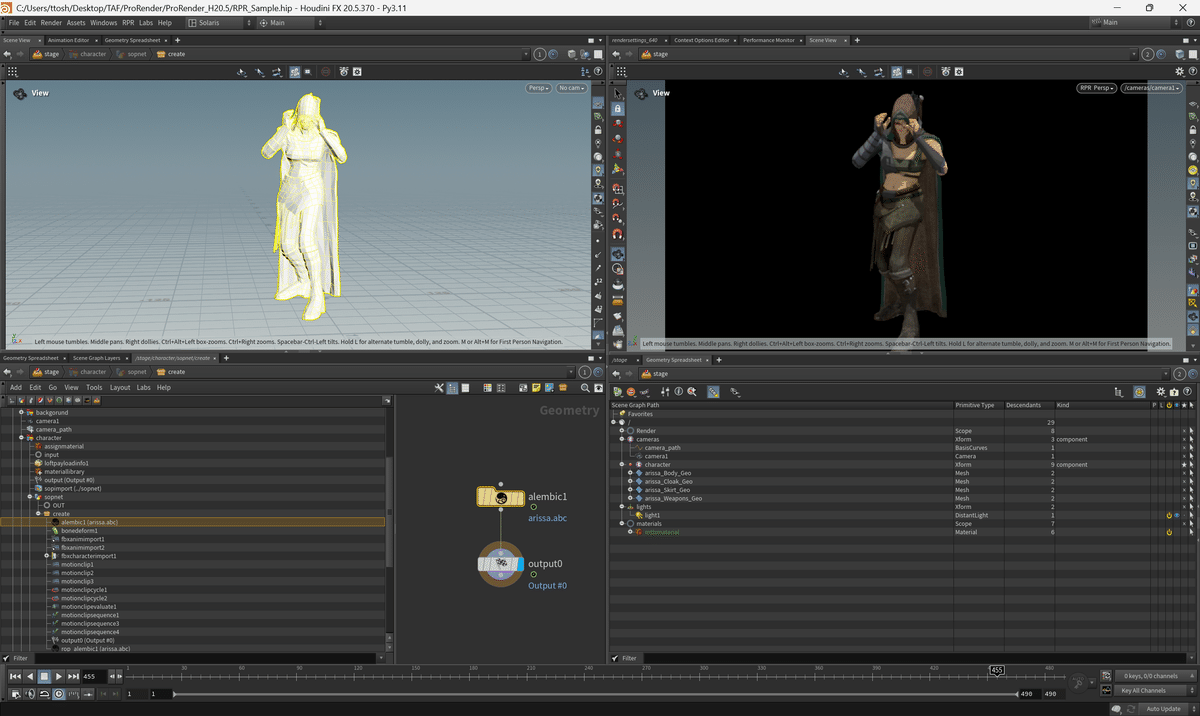Viewport: 1200px width, 716px height.
Task: Open the /cameras/camera1 camera dropdown
Action: click(1151, 89)
